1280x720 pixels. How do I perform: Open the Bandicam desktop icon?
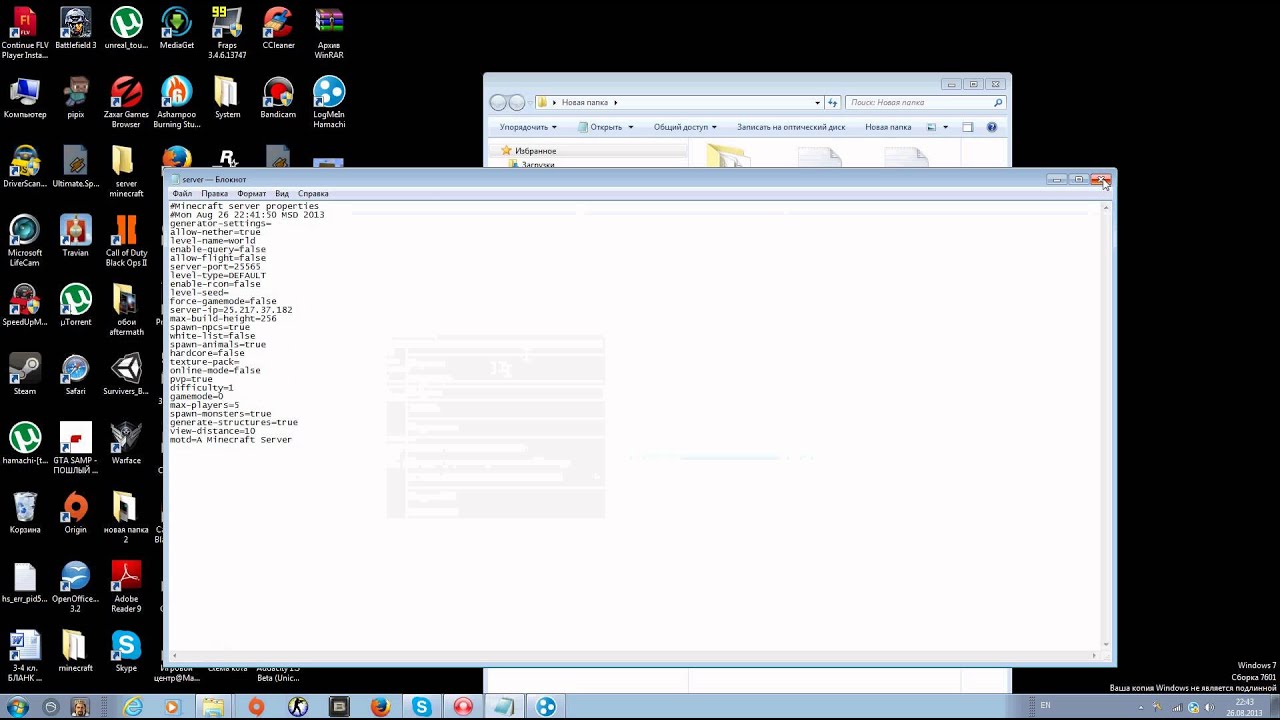[278, 98]
